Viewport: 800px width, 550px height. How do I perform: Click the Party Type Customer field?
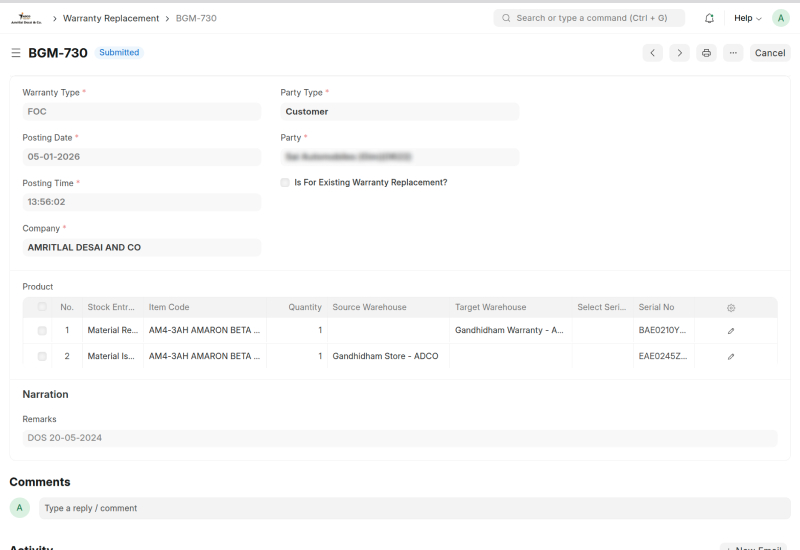click(399, 112)
